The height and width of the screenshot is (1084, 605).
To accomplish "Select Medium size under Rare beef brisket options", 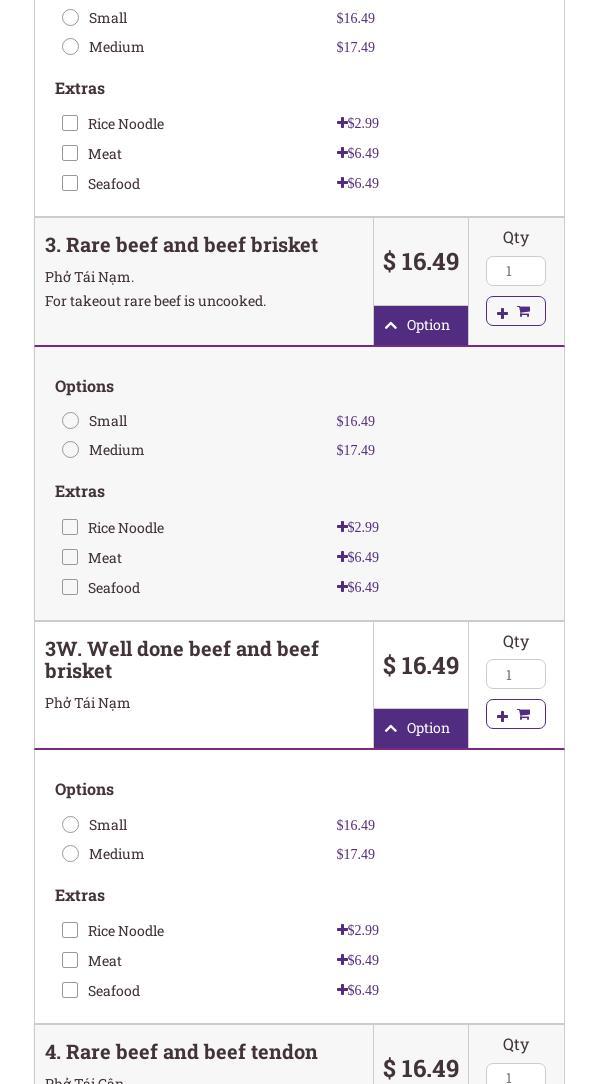I will tap(70, 450).
